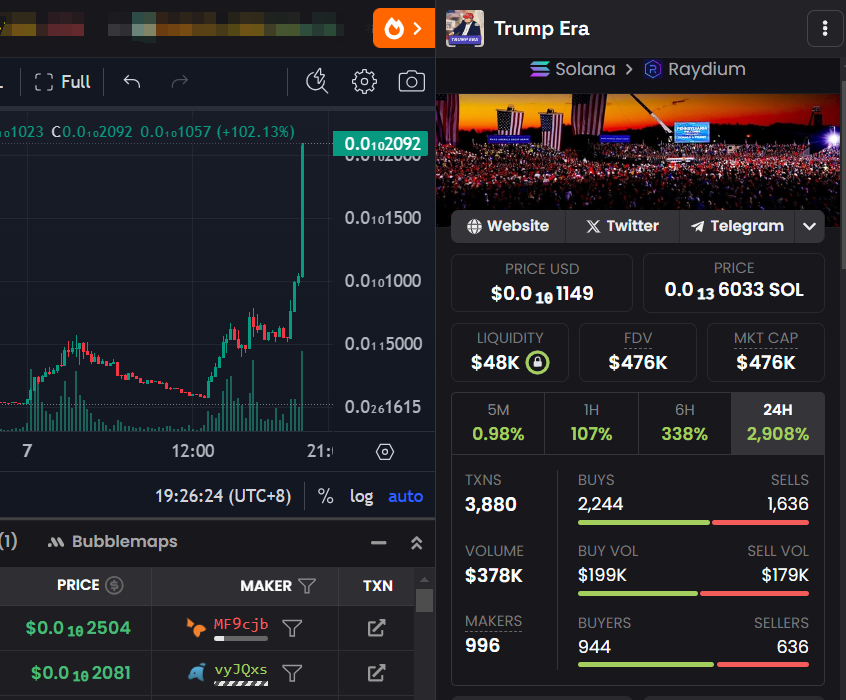Open the token Twitter link
The width and height of the screenshot is (846, 700).
[x=622, y=226]
